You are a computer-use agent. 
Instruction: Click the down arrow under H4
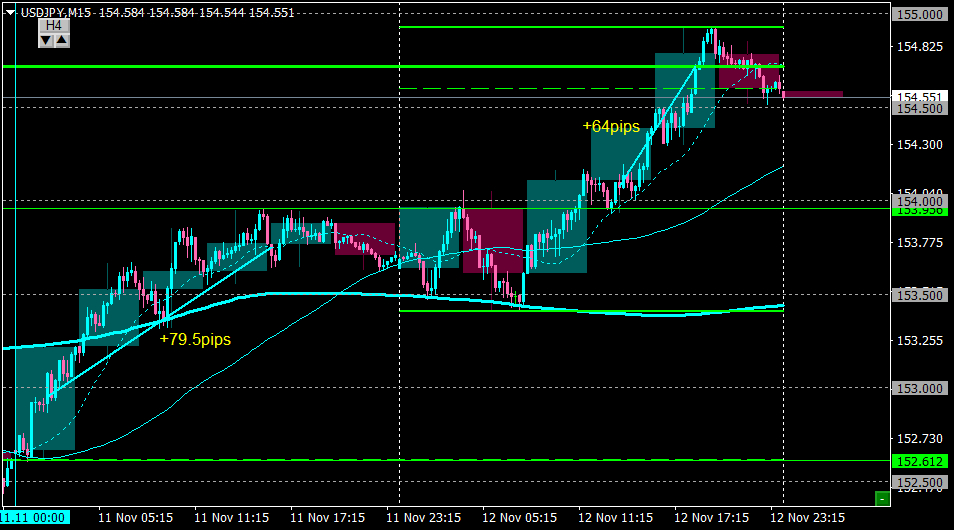pyautogui.click(x=46, y=41)
